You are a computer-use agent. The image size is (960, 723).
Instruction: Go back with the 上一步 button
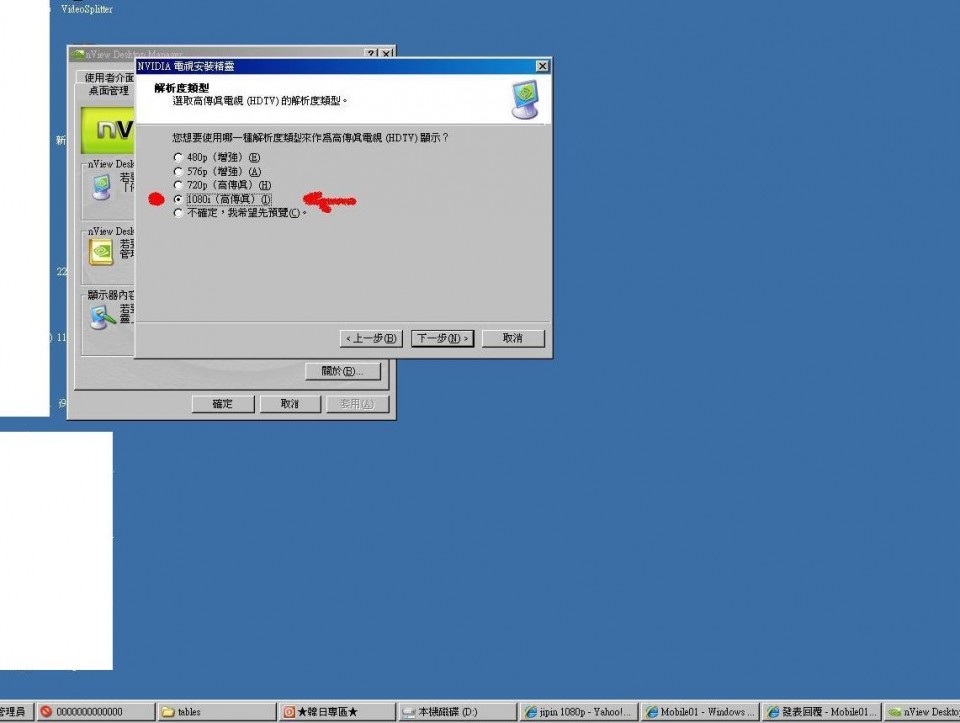pyautogui.click(x=371, y=339)
